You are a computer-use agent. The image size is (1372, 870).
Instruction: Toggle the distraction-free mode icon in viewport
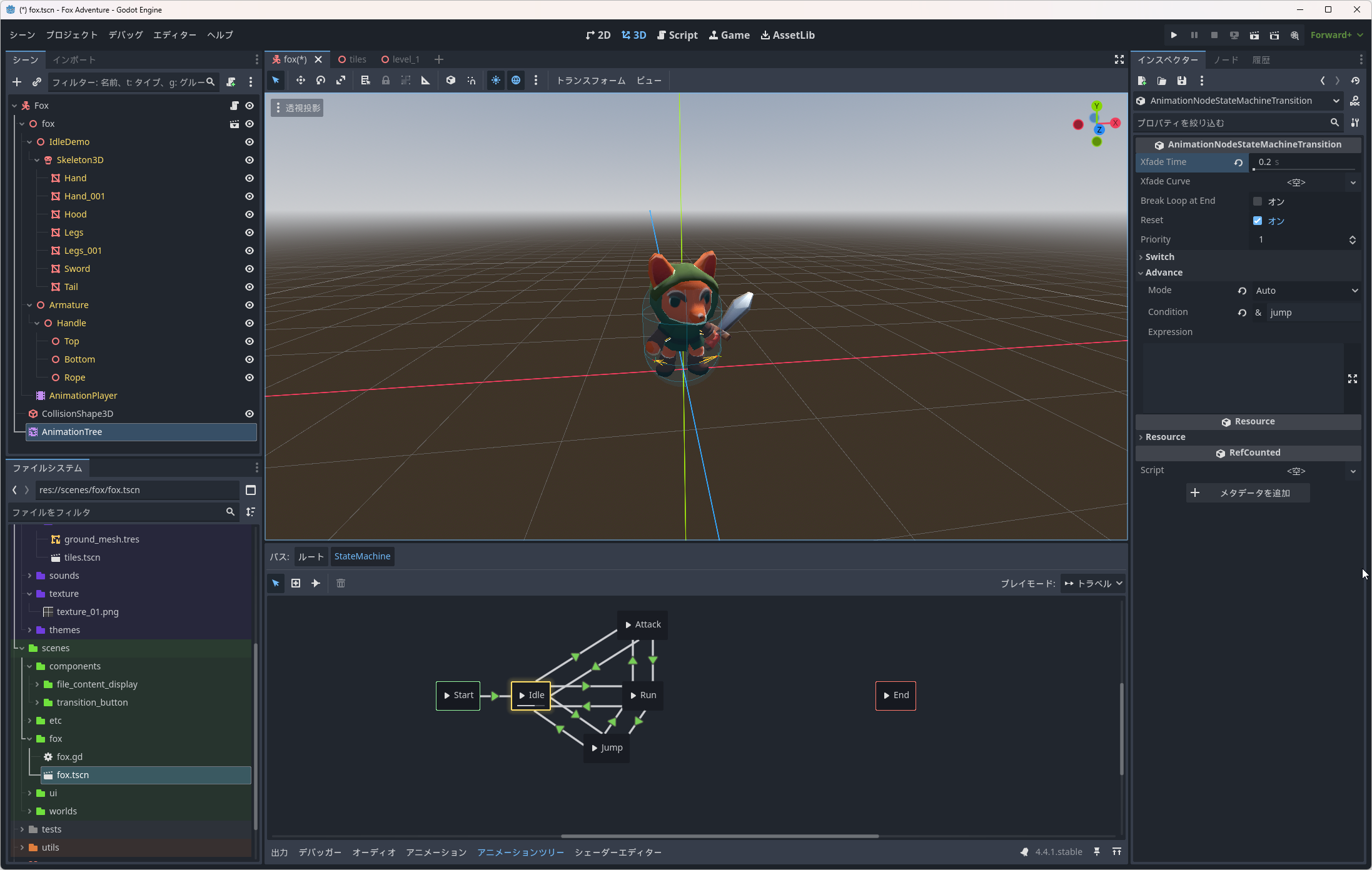pos(1119,59)
